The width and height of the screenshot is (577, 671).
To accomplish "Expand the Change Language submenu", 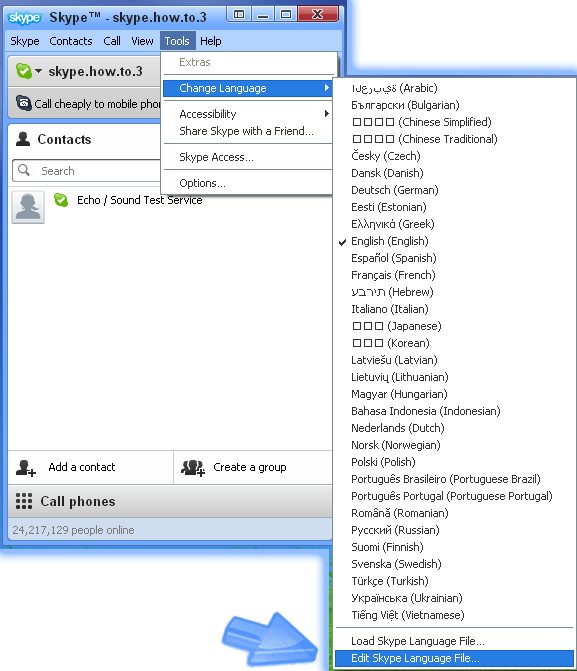I will (x=247, y=88).
